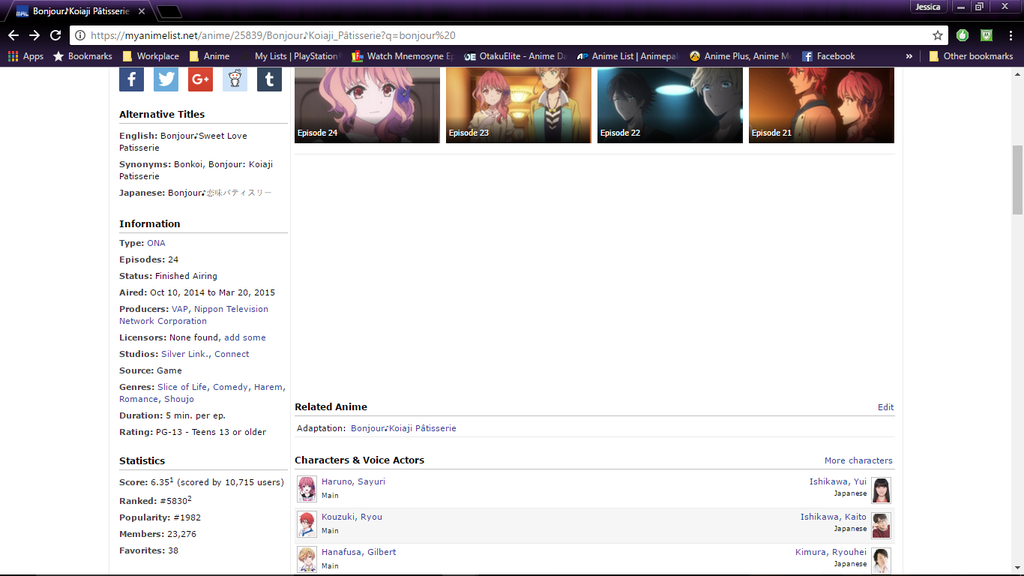Open Ishikawa Kaito voice actor photo
The height and width of the screenshot is (576, 1024).
tap(881, 525)
